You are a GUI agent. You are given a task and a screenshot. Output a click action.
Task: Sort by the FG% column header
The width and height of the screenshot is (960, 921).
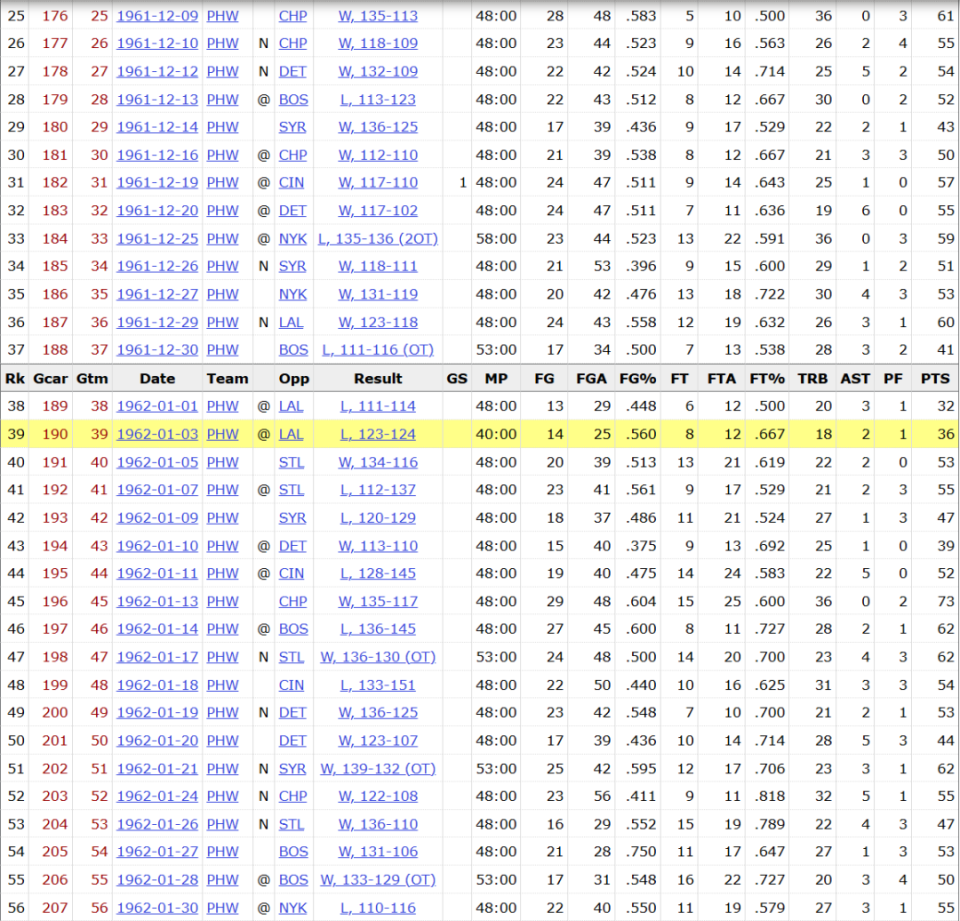[637, 378]
